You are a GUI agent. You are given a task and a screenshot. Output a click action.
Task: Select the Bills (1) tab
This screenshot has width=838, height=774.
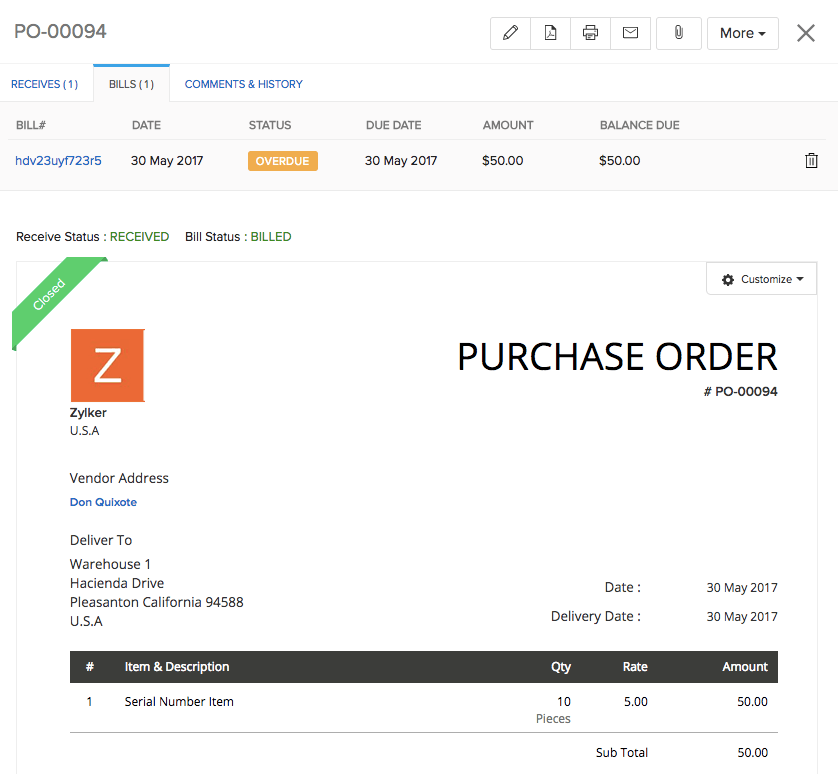(131, 84)
